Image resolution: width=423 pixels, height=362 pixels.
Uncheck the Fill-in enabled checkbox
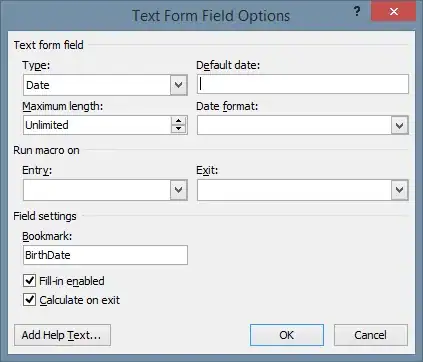[x=29, y=281]
